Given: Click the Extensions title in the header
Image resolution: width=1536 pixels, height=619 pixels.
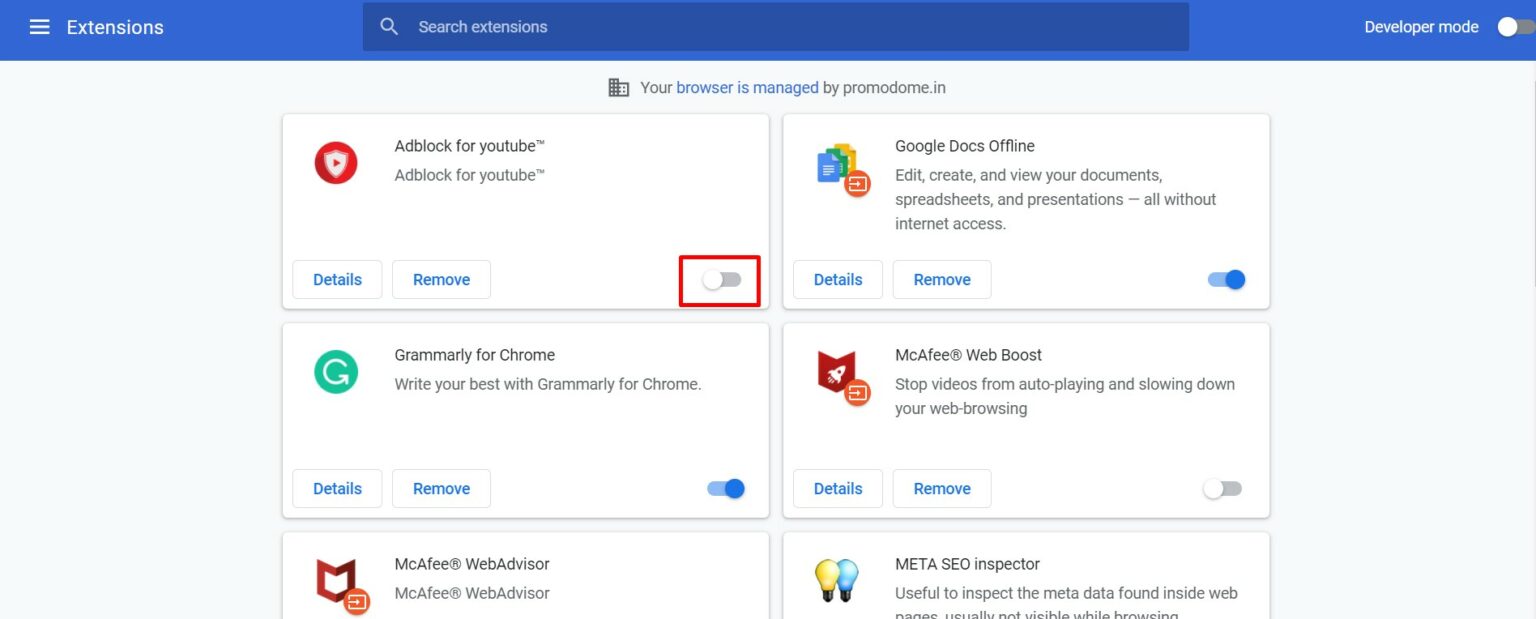Looking at the screenshot, I should click(x=115, y=27).
